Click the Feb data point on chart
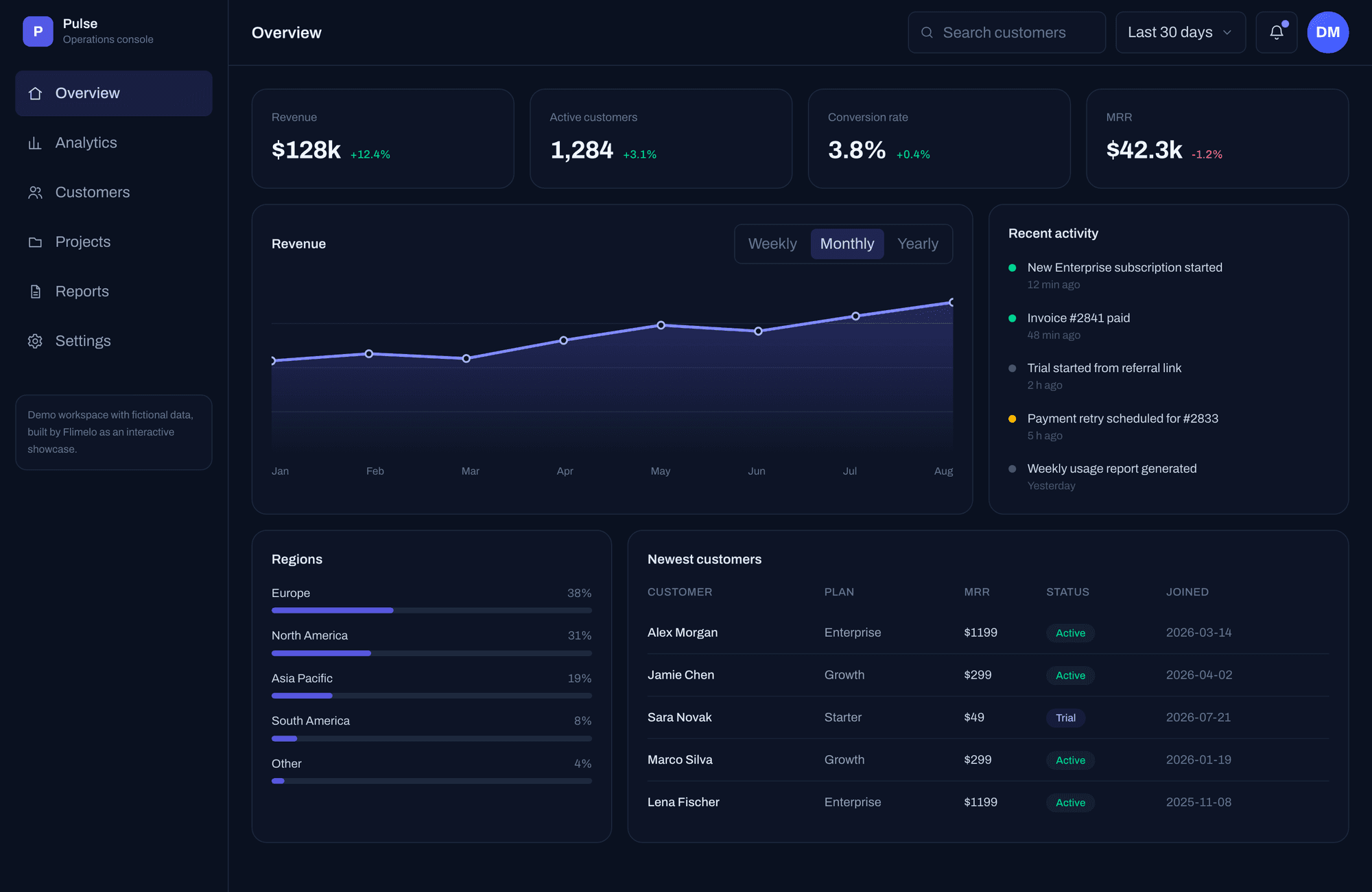Image resolution: width=1372 pixels, height=892 pixels. (369, 354)
